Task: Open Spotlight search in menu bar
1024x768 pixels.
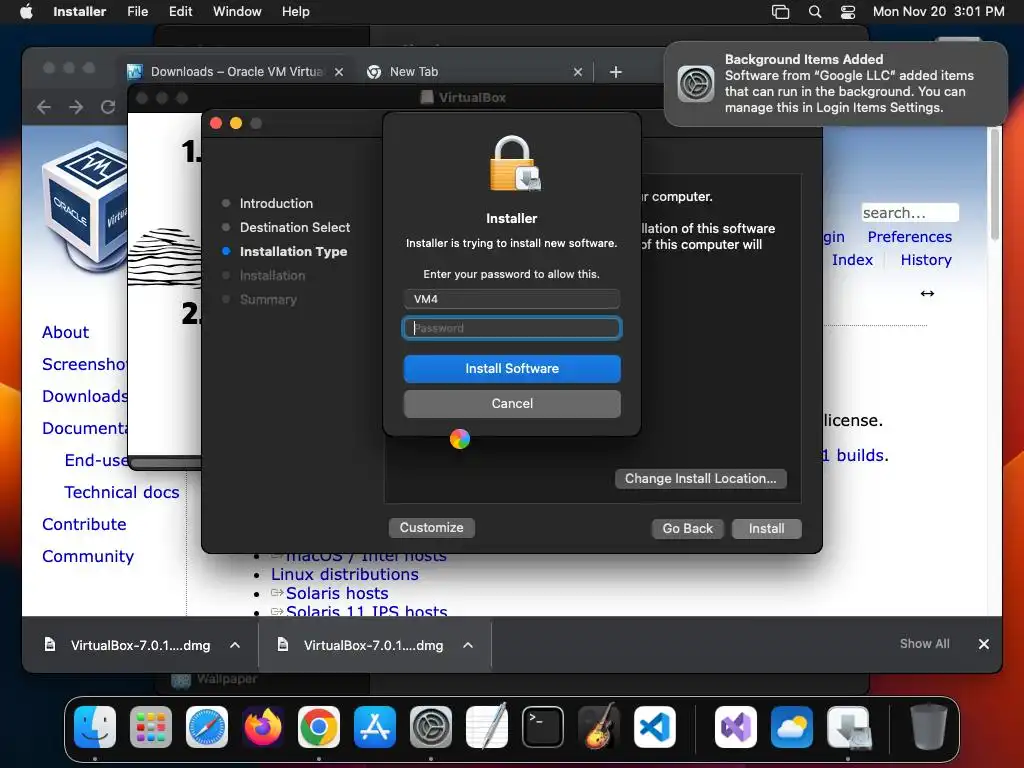Action: [814, 12]
